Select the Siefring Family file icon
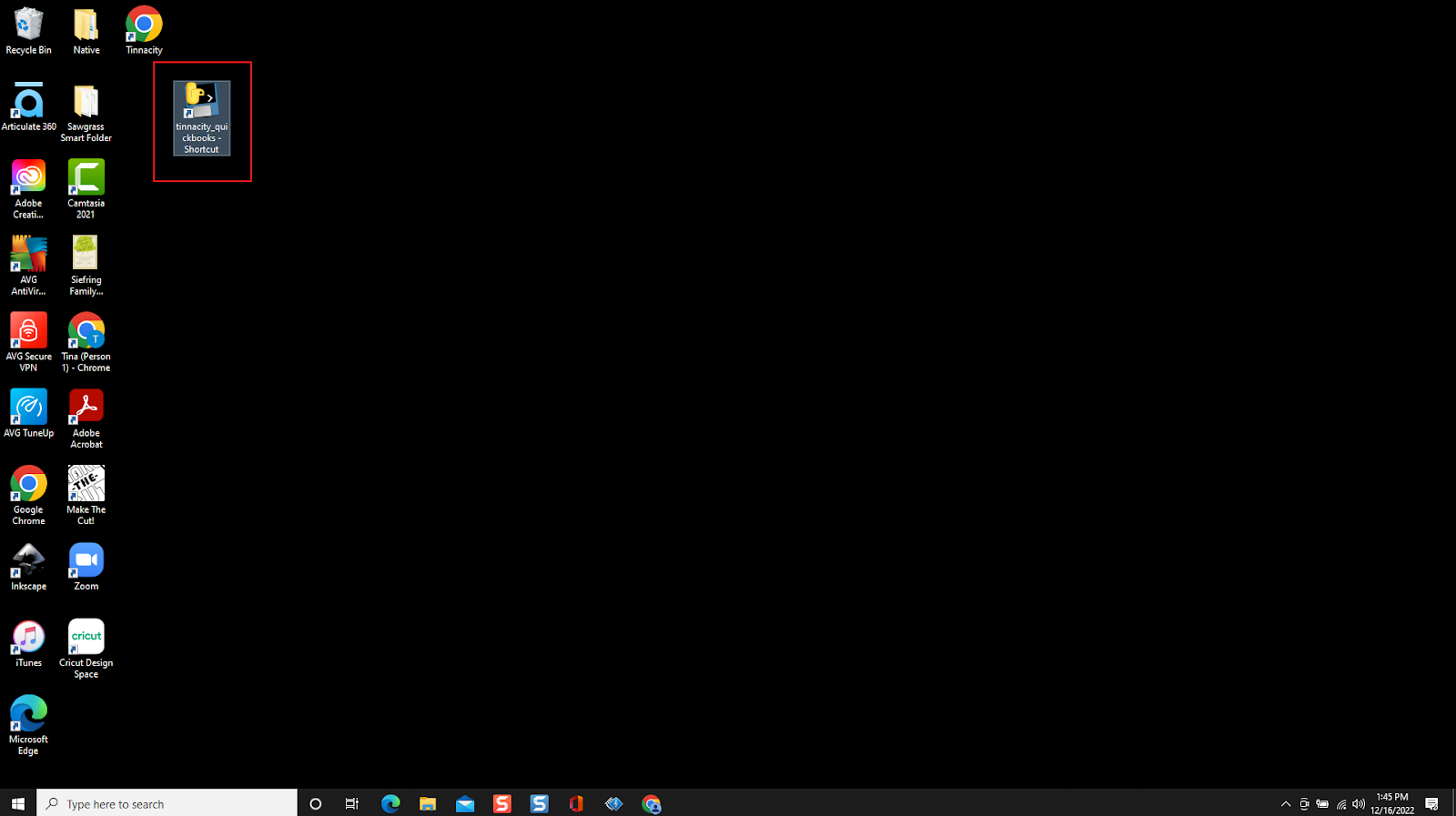 [86, 266]
